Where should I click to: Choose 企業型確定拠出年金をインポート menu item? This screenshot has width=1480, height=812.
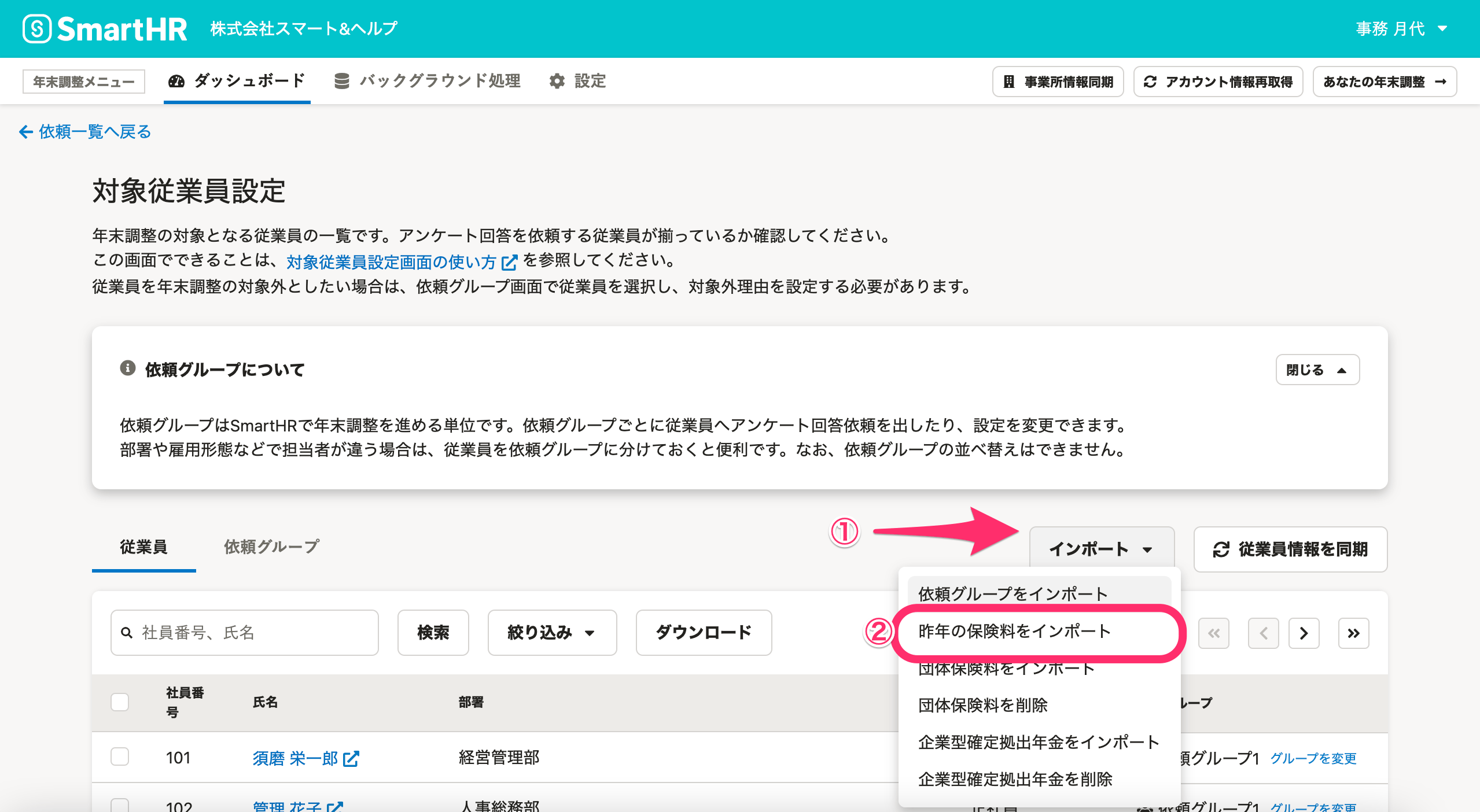tap(1039, 742)
